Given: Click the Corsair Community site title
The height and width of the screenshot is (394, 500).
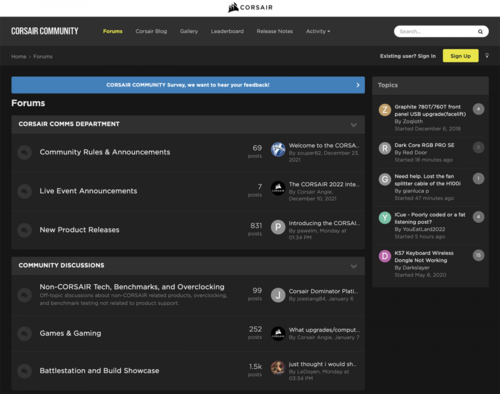Looking at the screenshot, I should pos(45,31).
